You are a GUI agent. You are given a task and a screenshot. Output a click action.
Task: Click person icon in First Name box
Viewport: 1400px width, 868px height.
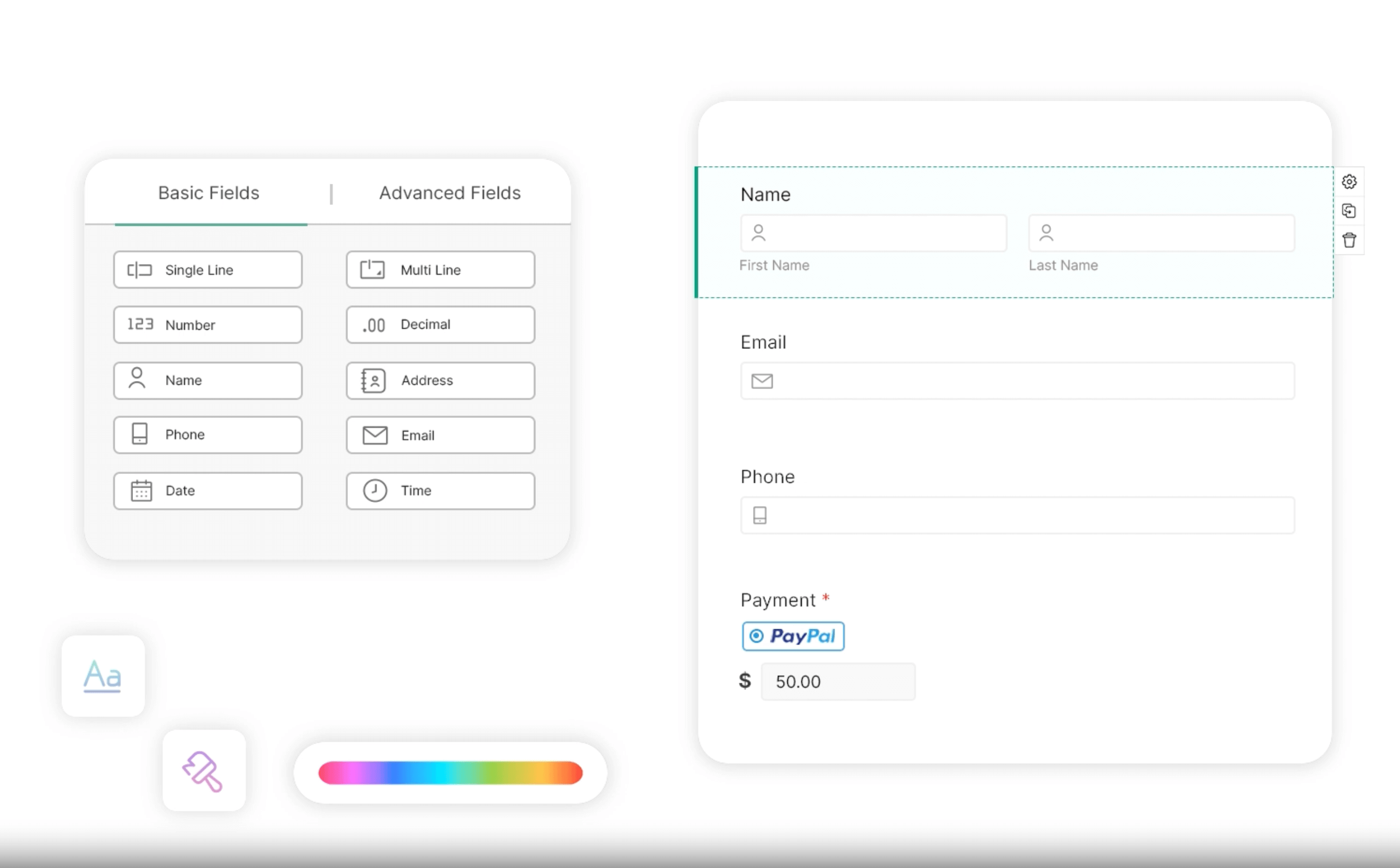click(759, 233)
